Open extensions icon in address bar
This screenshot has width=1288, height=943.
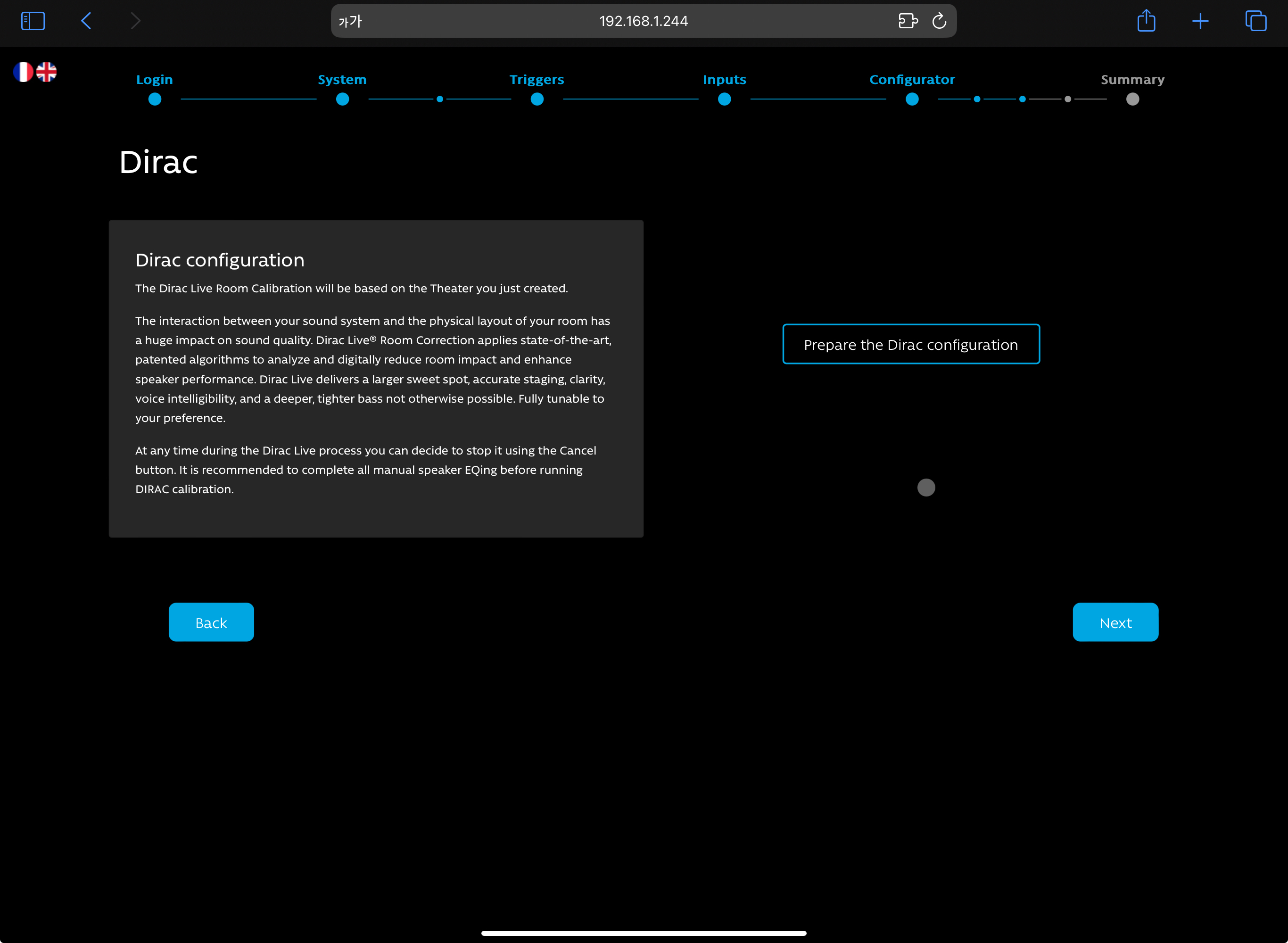[x=908, y=21]
